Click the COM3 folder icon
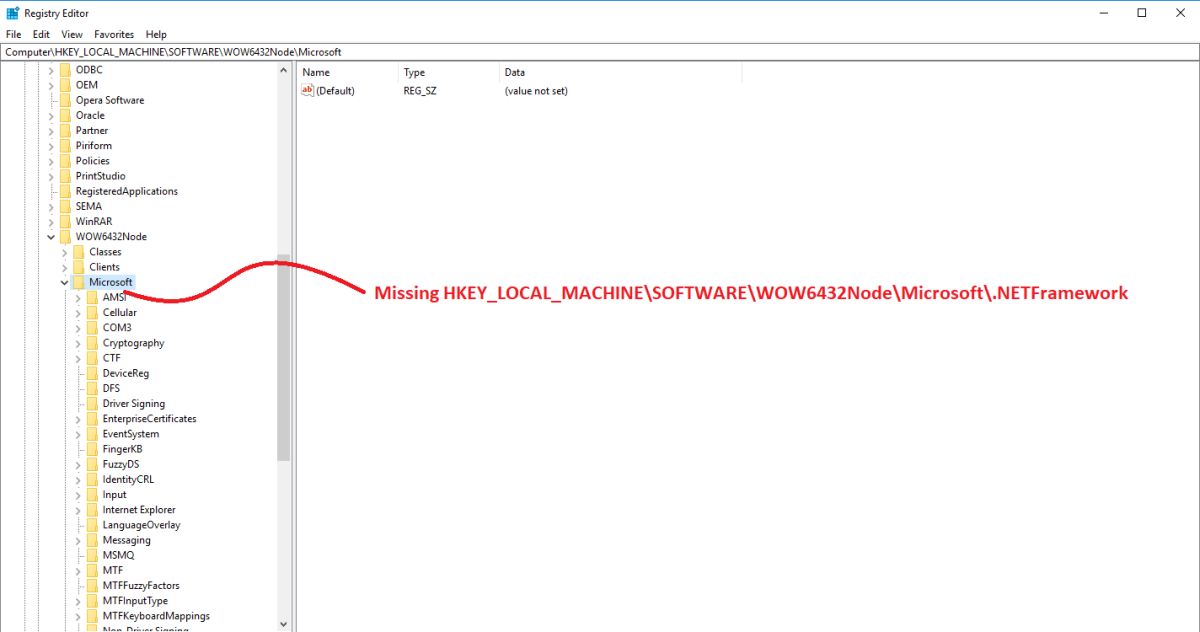This screenshot has width=1200, height=632. pyautogui.click(x=92, y=328)
